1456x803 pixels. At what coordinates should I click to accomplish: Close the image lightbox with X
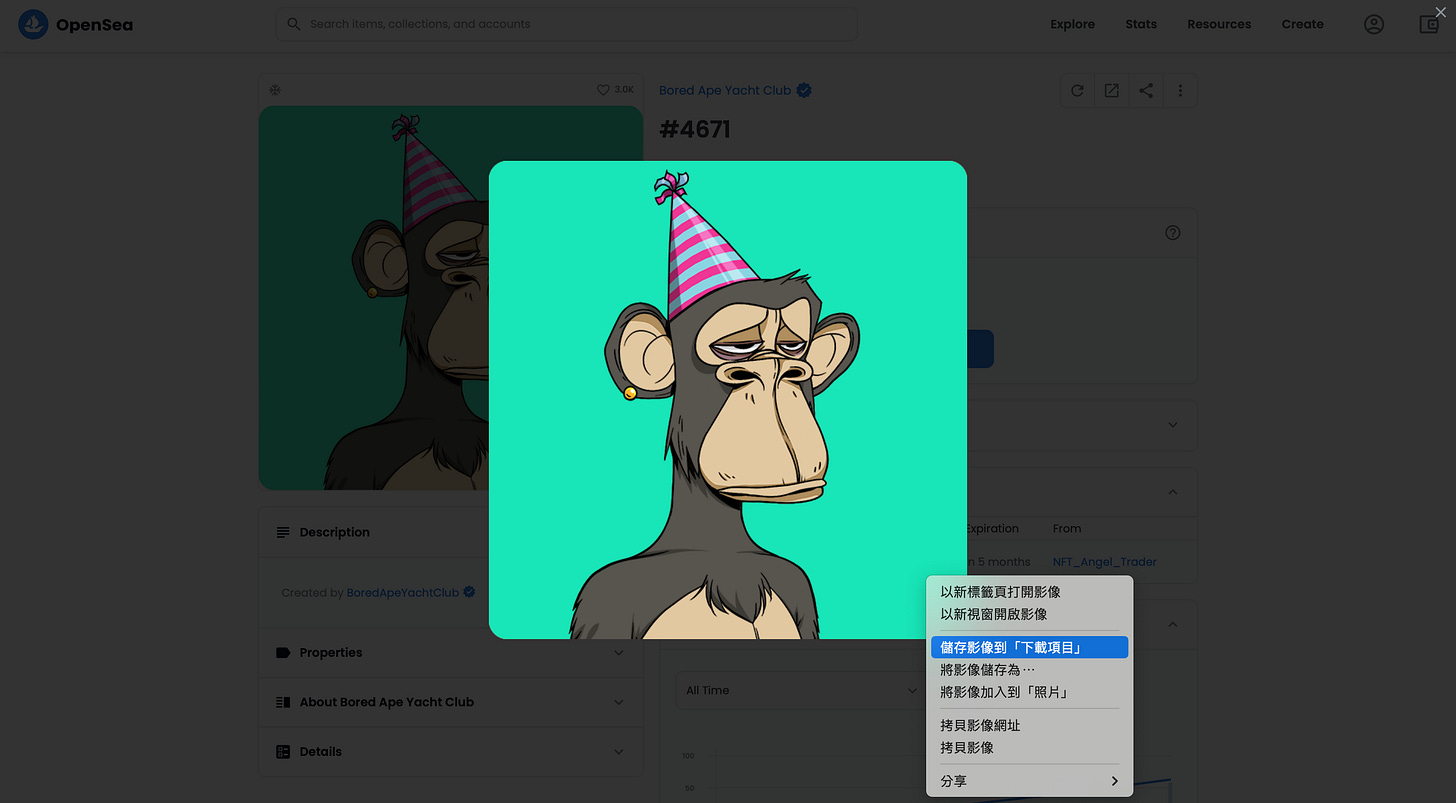pos(1440,11)
